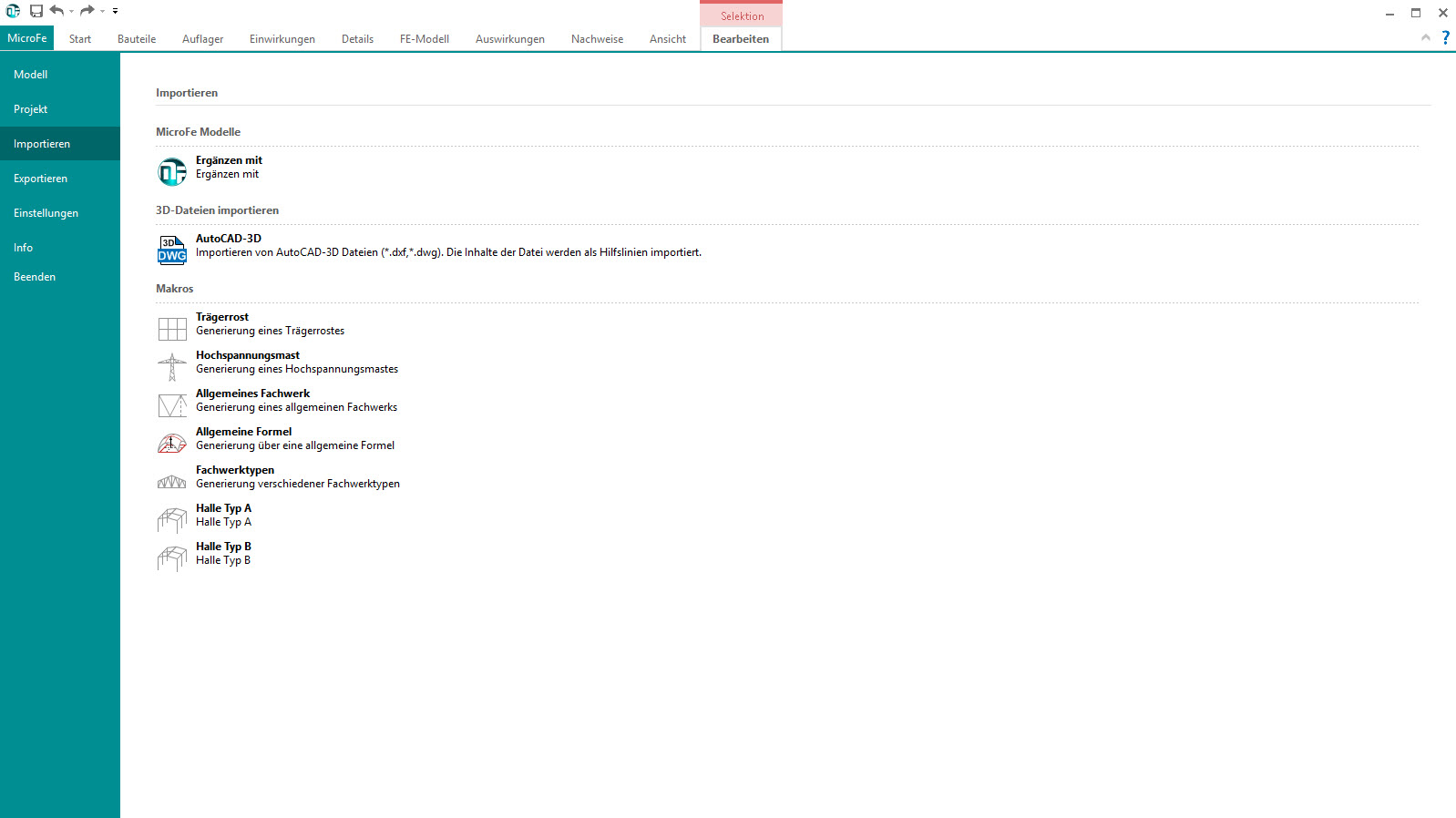Open Modell in the sidebar
1456x818 pixels.
[x=60, y=75]
